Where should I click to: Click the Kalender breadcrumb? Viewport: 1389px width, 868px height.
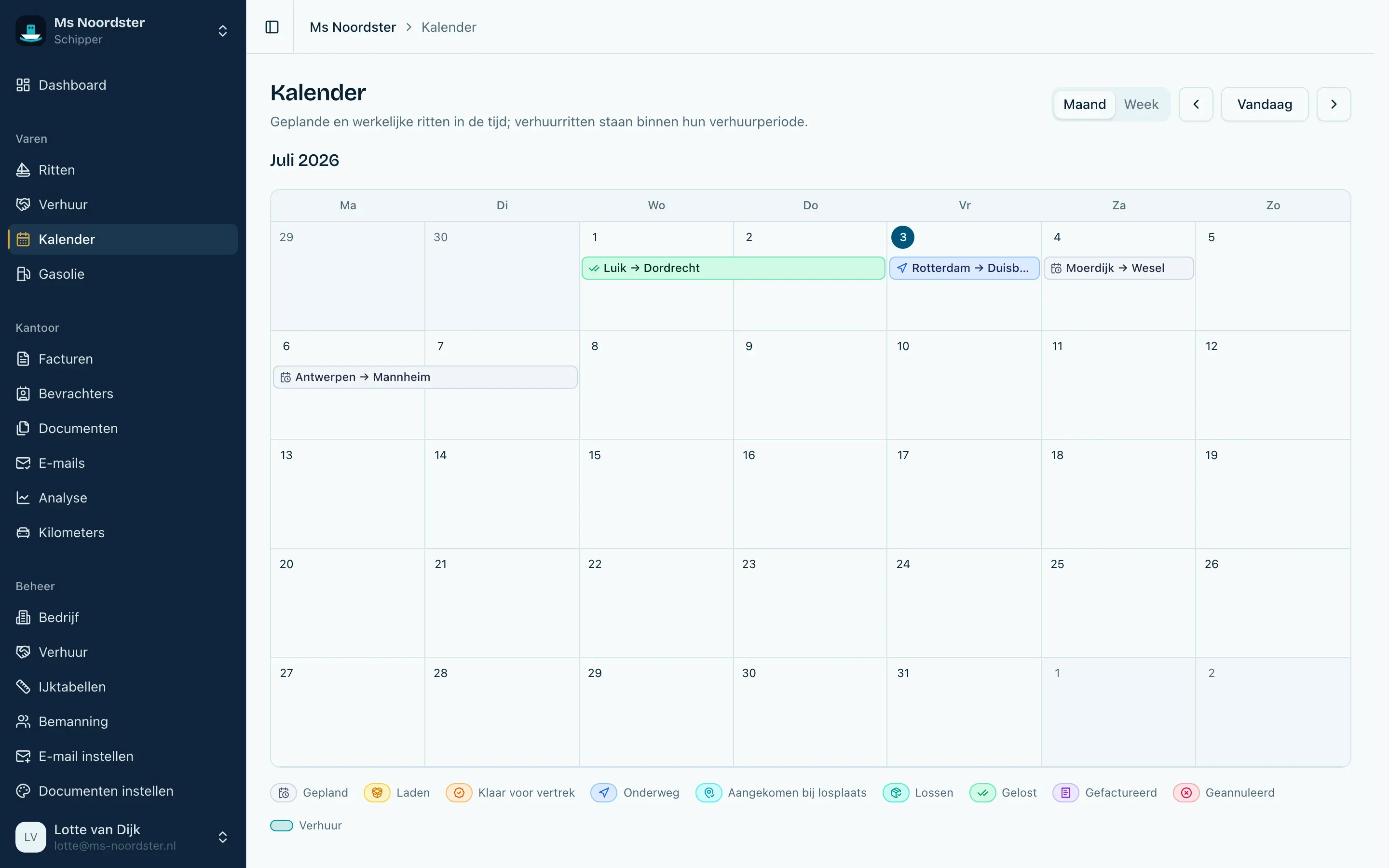[449, 27]
